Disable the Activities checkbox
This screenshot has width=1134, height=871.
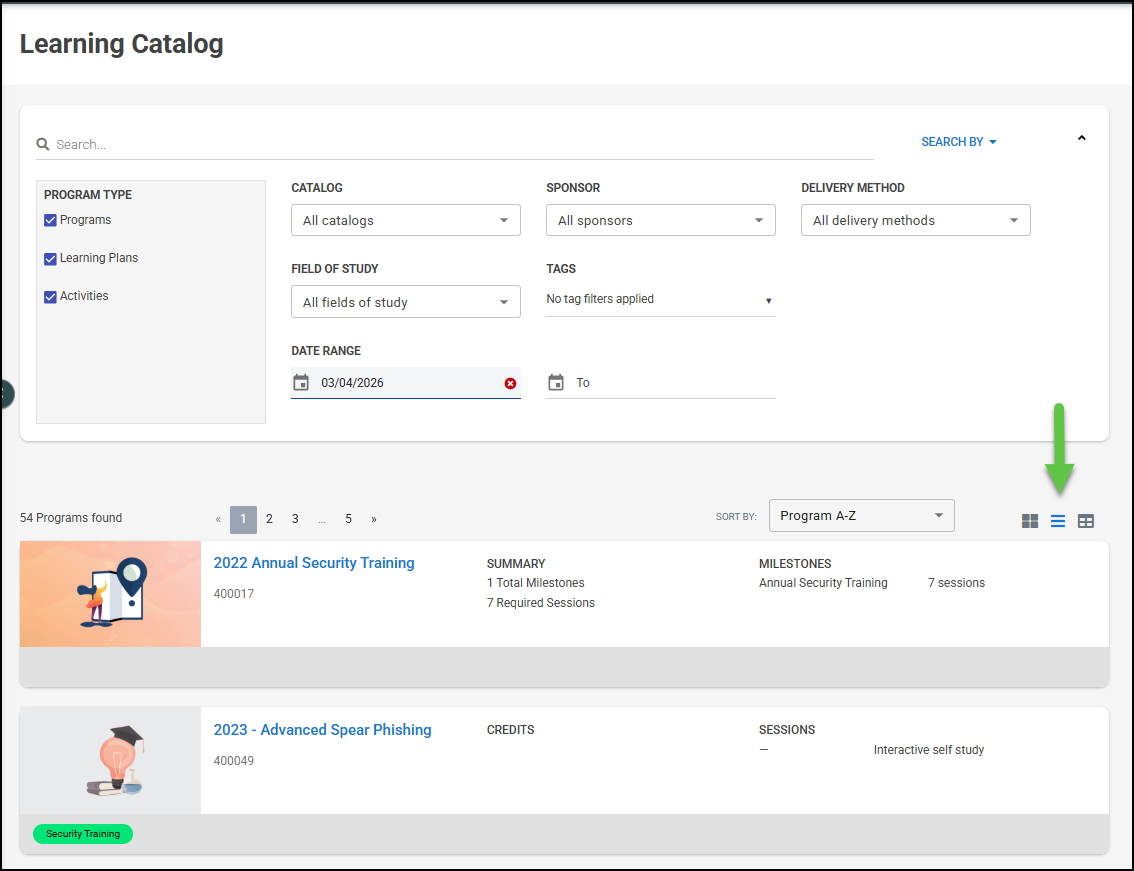click(50, 297)
